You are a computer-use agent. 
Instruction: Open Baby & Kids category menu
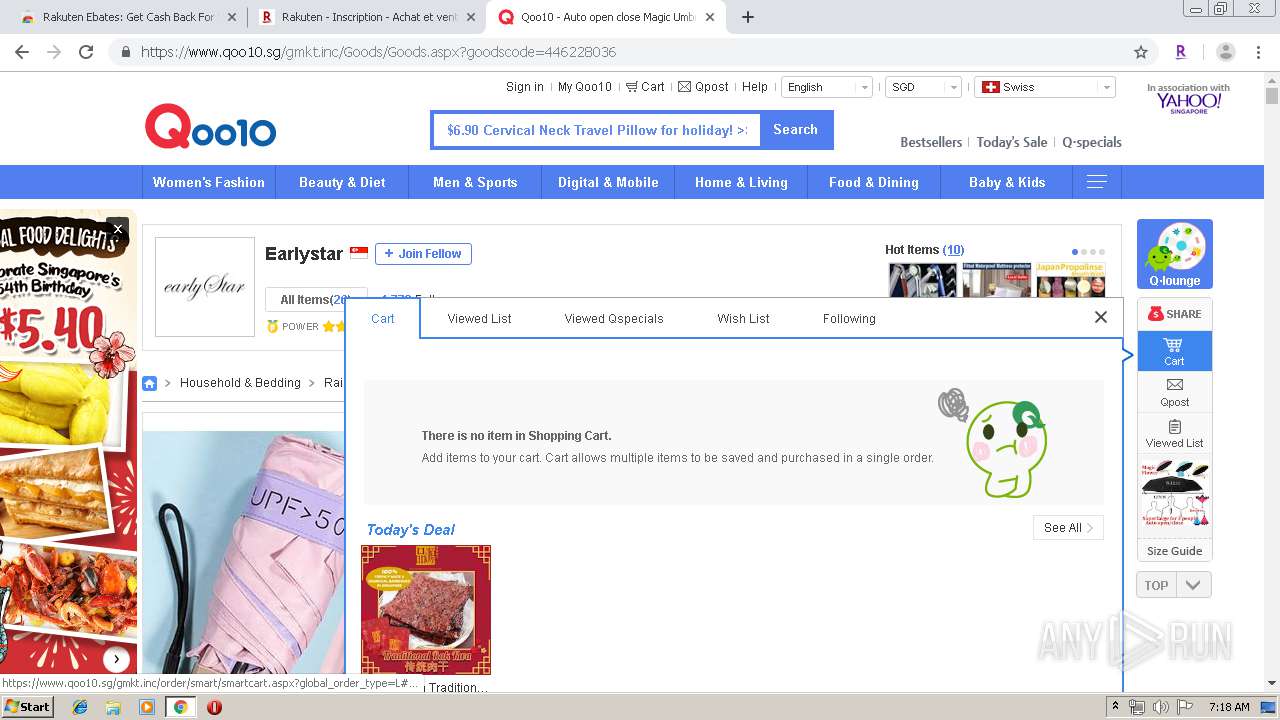[x=1007, y=182]
